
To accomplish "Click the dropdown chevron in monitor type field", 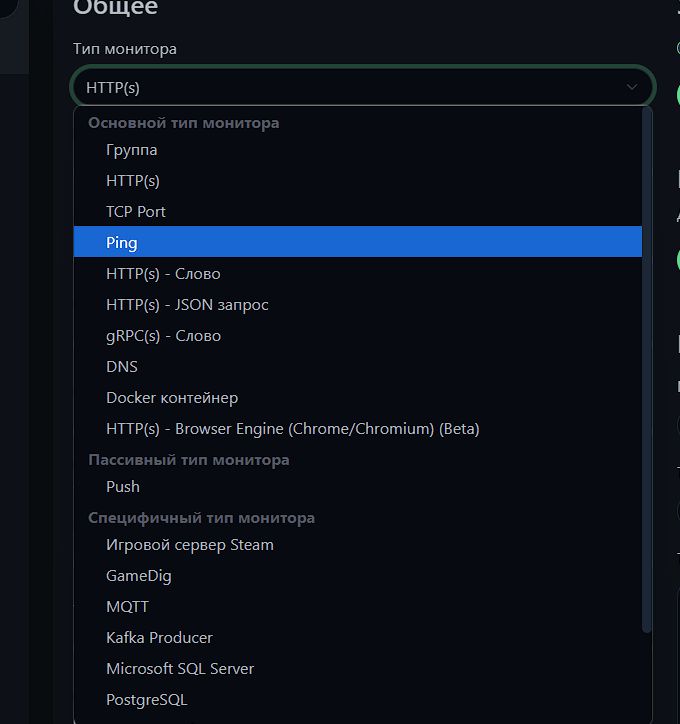I will coord(632,87).
